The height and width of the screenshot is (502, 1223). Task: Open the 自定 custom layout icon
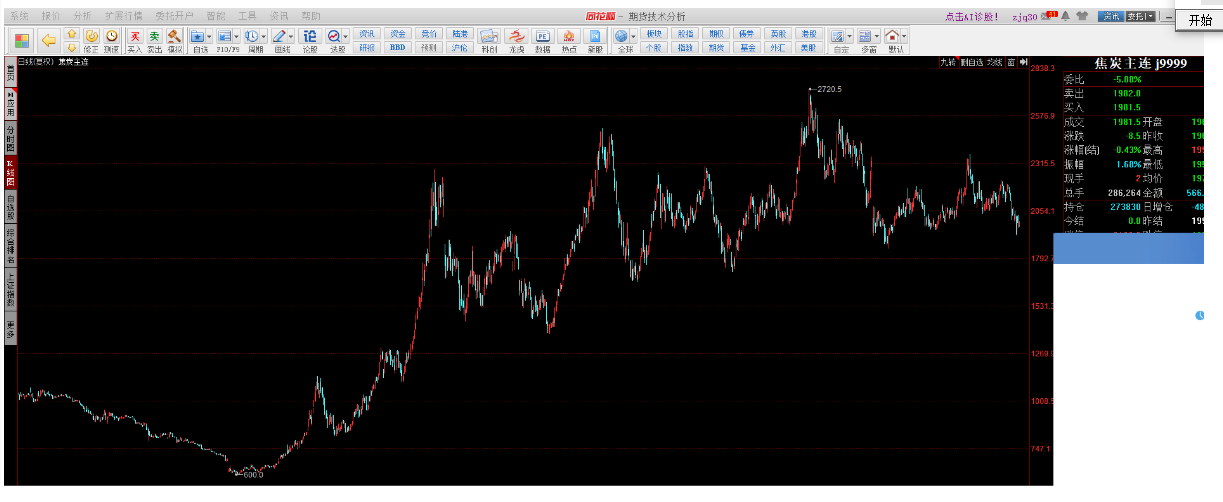838,36
